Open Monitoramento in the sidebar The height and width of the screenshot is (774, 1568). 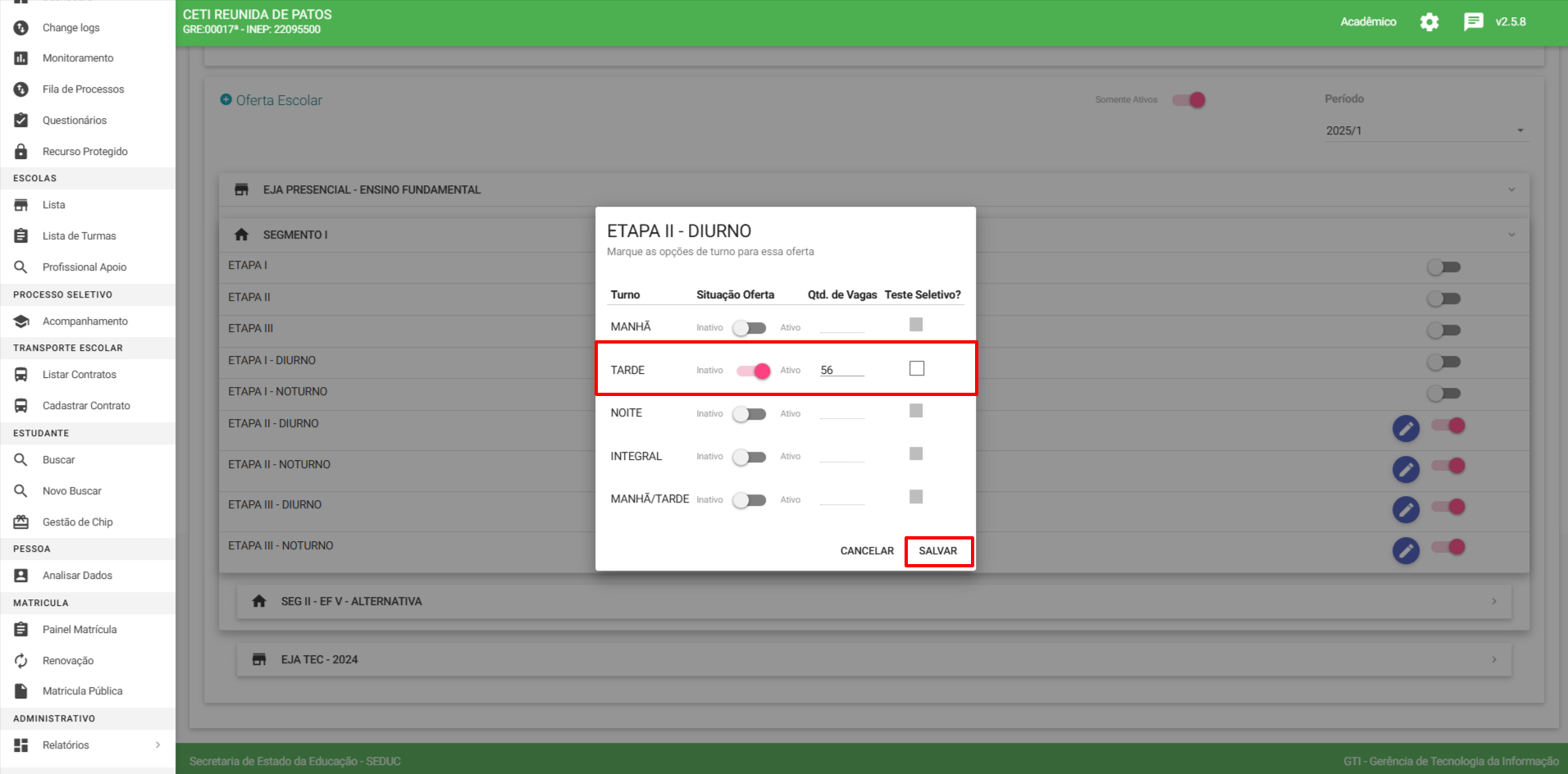[x=78, y=58]
